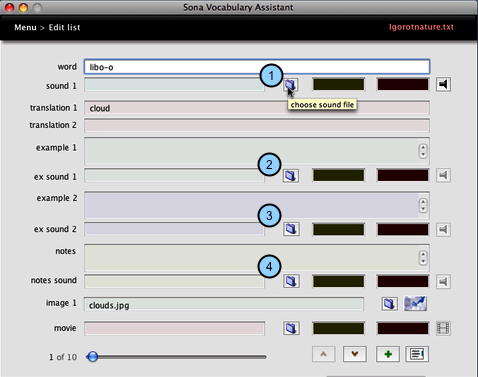
Task: Open the list view icon button
Action: pyautogui.click(x=417, y=354)
